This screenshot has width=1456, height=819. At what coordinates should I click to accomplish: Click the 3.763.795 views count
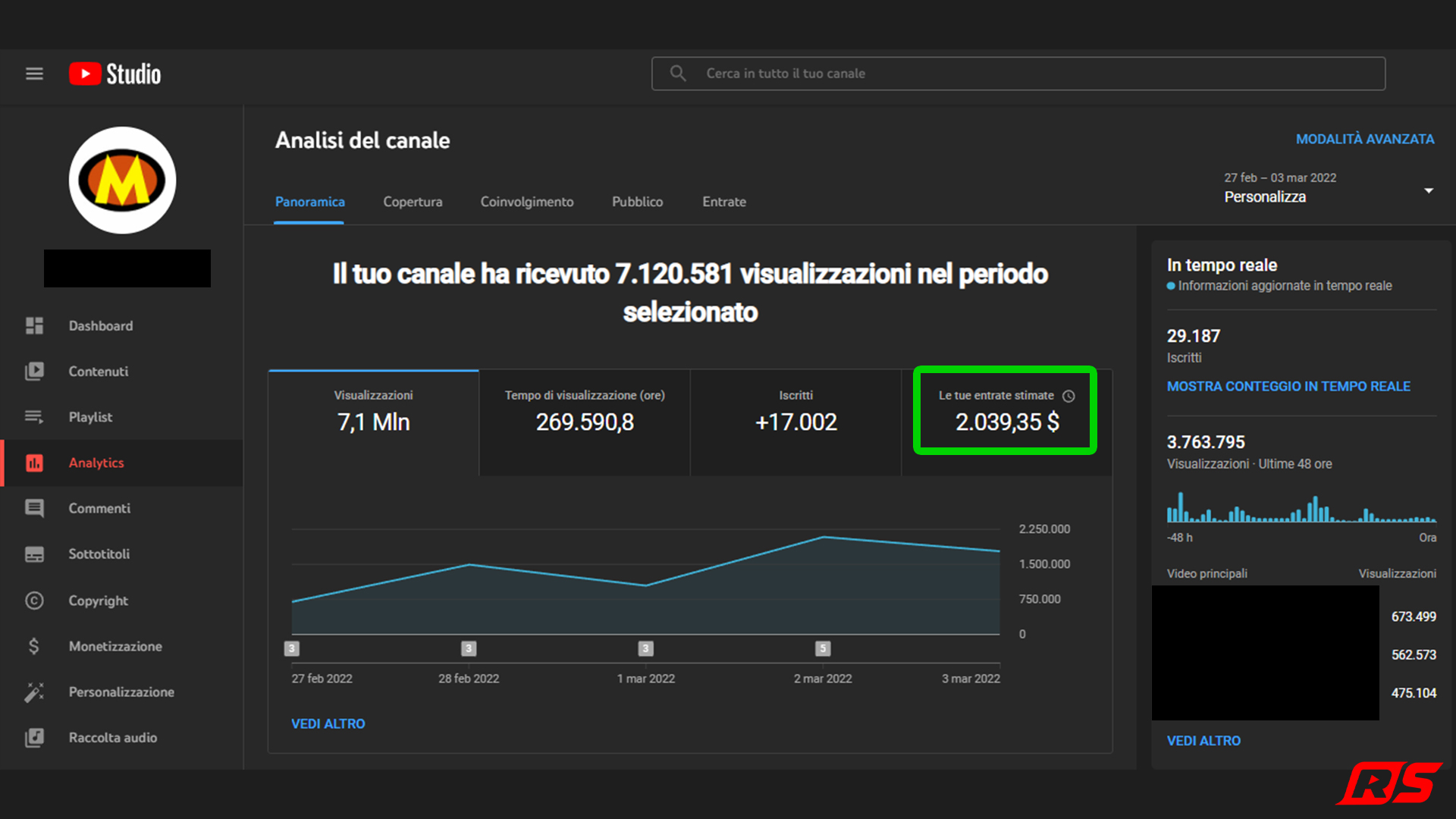1206,442
